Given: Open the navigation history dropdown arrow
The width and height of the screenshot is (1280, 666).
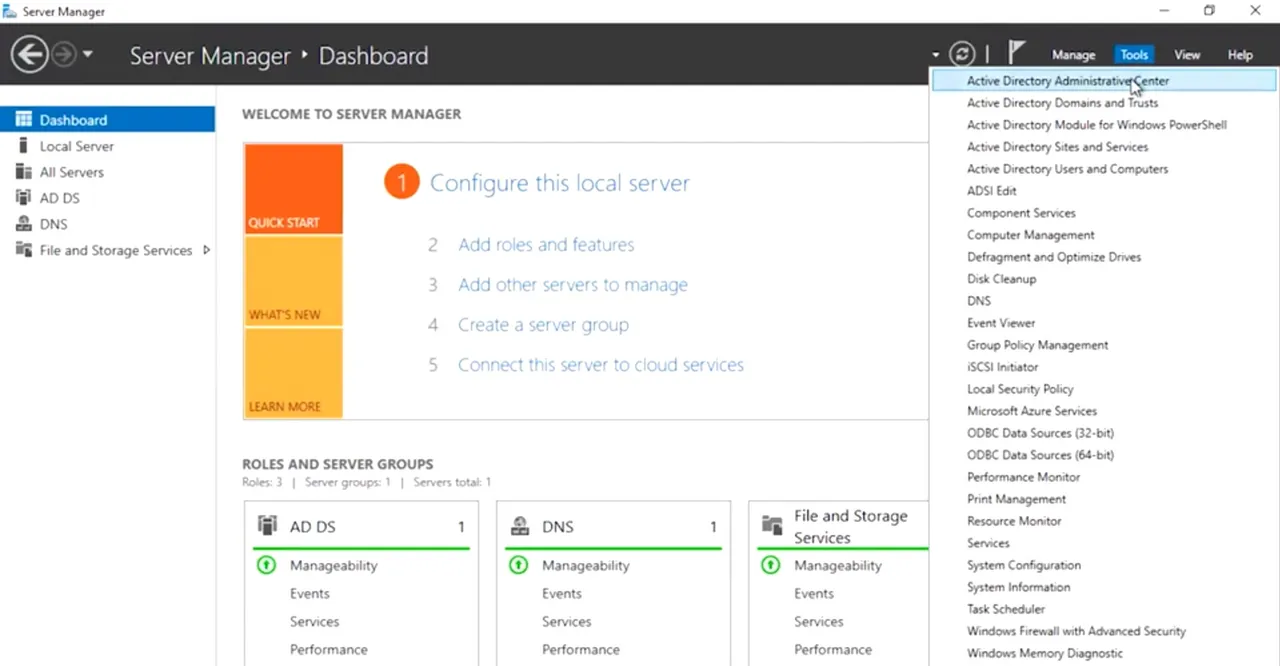Looking at the screenshot, I should click(88, 54).
